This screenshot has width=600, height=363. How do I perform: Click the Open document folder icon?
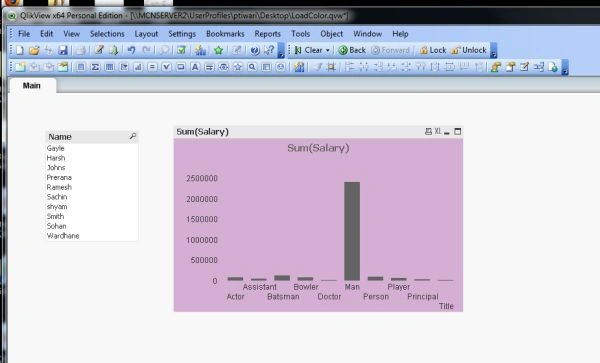pyautogui.click(x=34, y=50)
